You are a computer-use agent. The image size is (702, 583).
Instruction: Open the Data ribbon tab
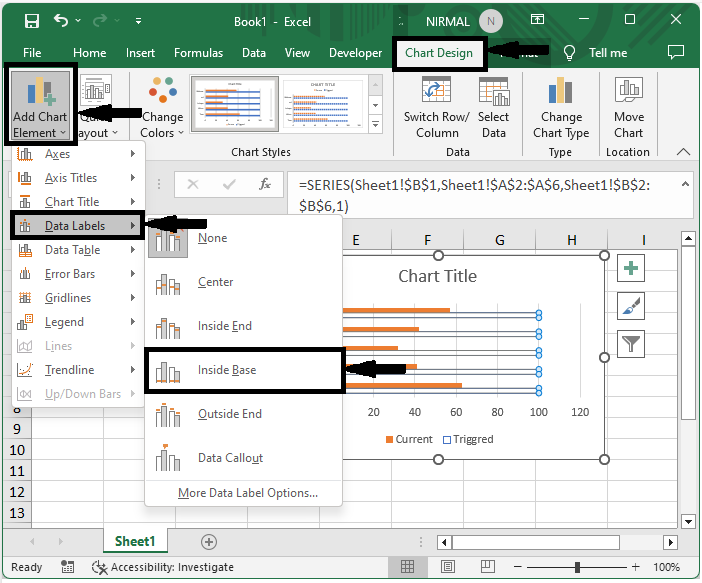254,53
